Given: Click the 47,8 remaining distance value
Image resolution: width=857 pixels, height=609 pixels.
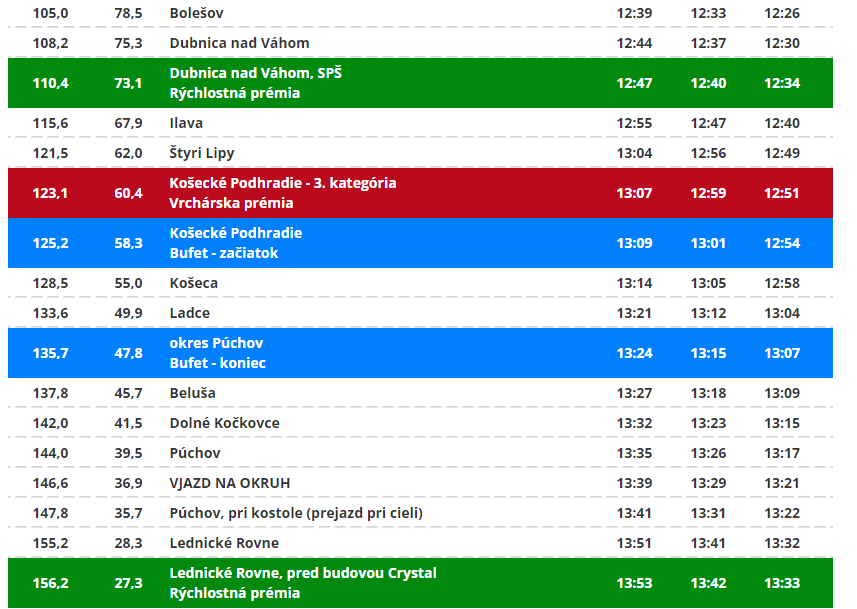Looking at the screenshot, I should coord(128,353).
